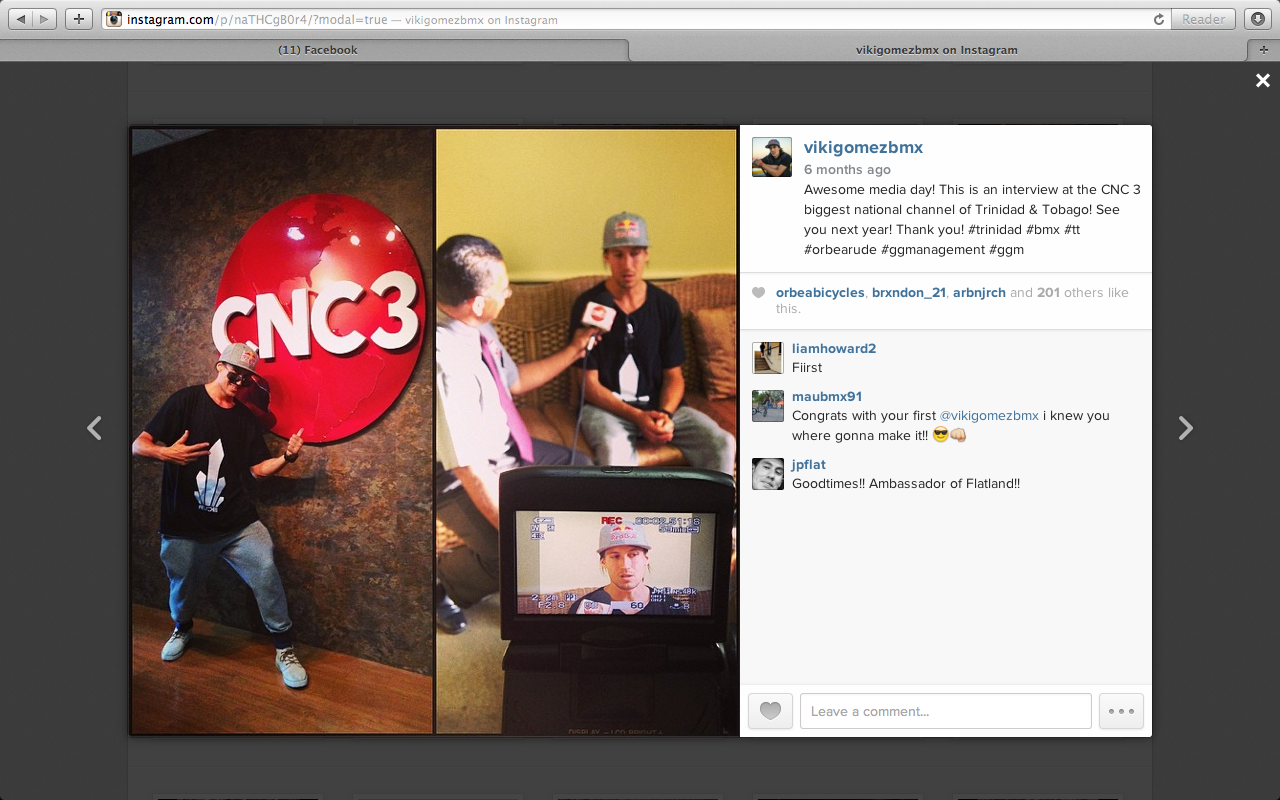Open the #ggm hashtag
Image resolution: width=1280 pixels, height=800 pixels.
[x=1007, y=249]
